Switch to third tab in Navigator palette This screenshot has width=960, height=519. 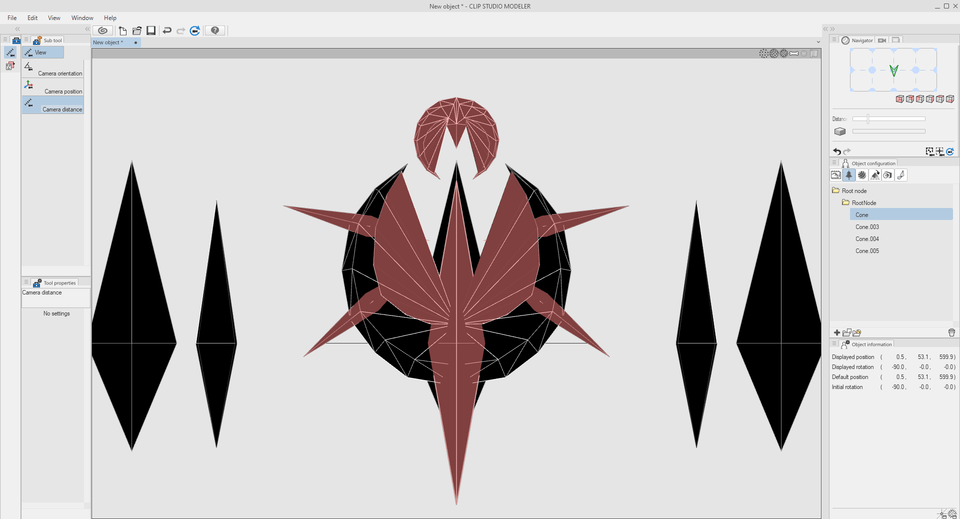point(896,40)
